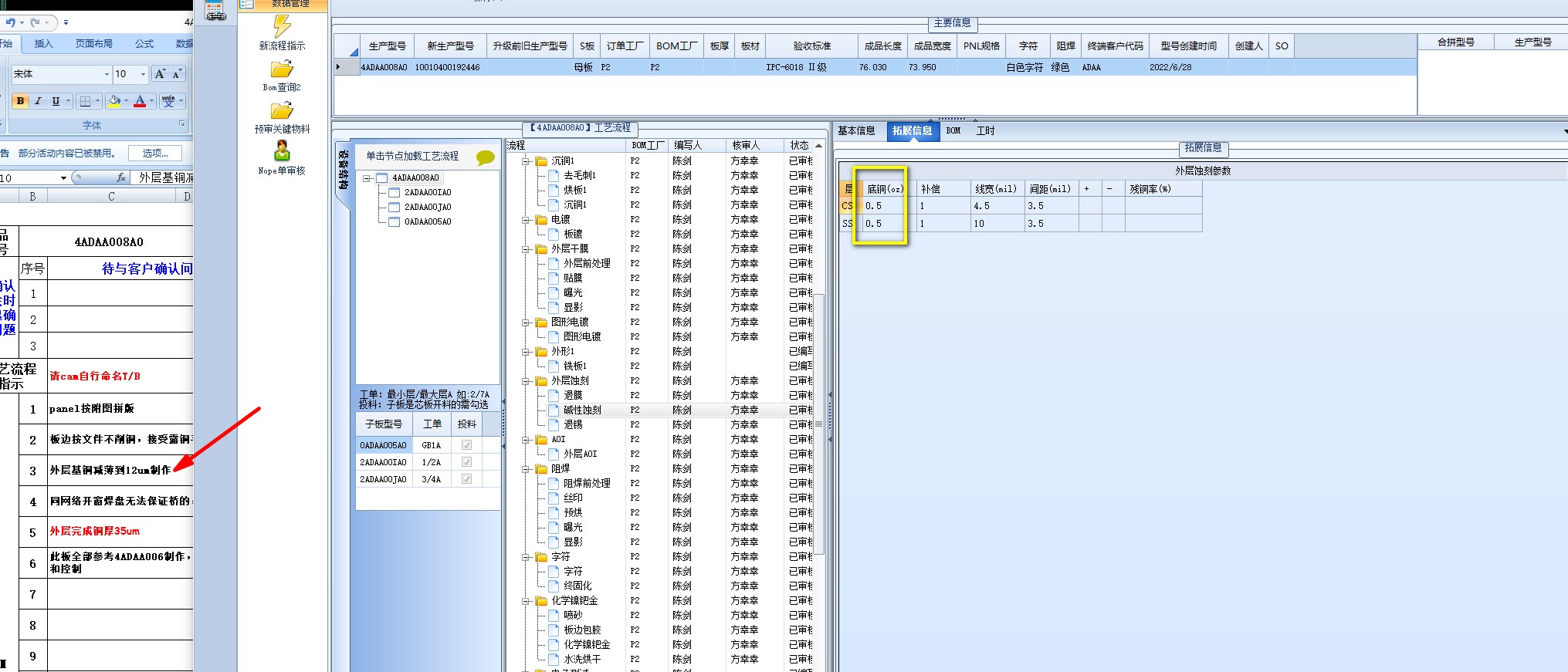
Task: Open the Excel 插入 ribbon tab
Action: [44, 44]
